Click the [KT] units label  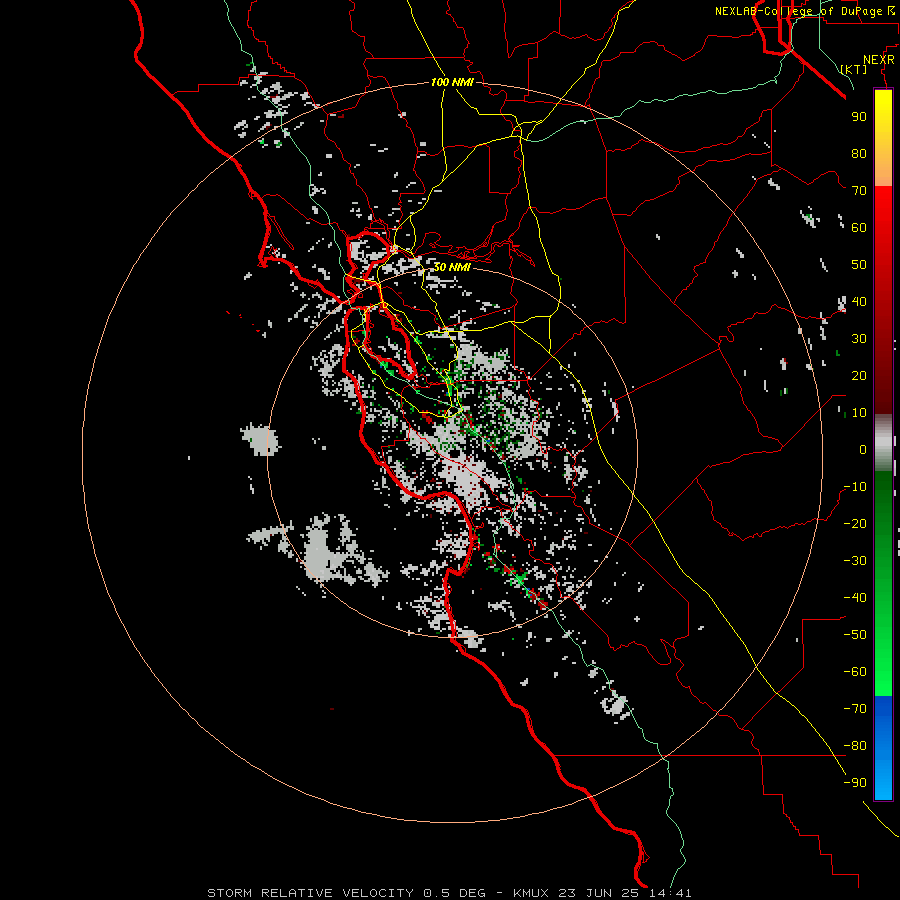tap(854, 69)
